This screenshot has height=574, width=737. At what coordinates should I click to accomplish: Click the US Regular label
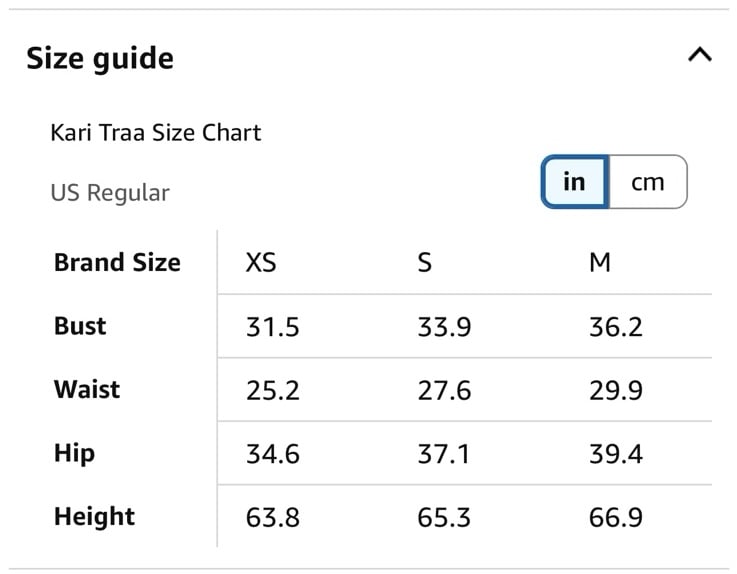[110, 193]
